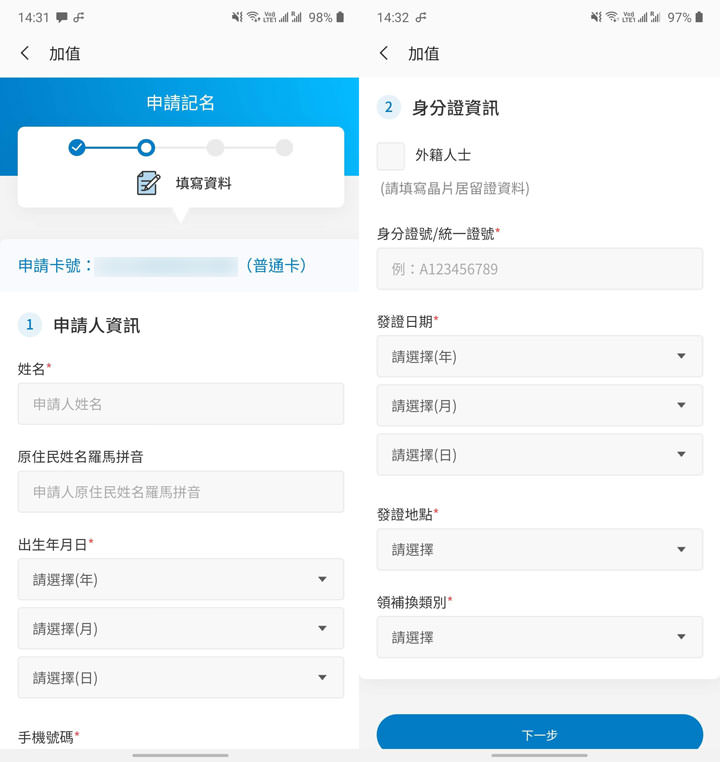Open the birth day 請選擇(日) dropdown

(181, 677)
